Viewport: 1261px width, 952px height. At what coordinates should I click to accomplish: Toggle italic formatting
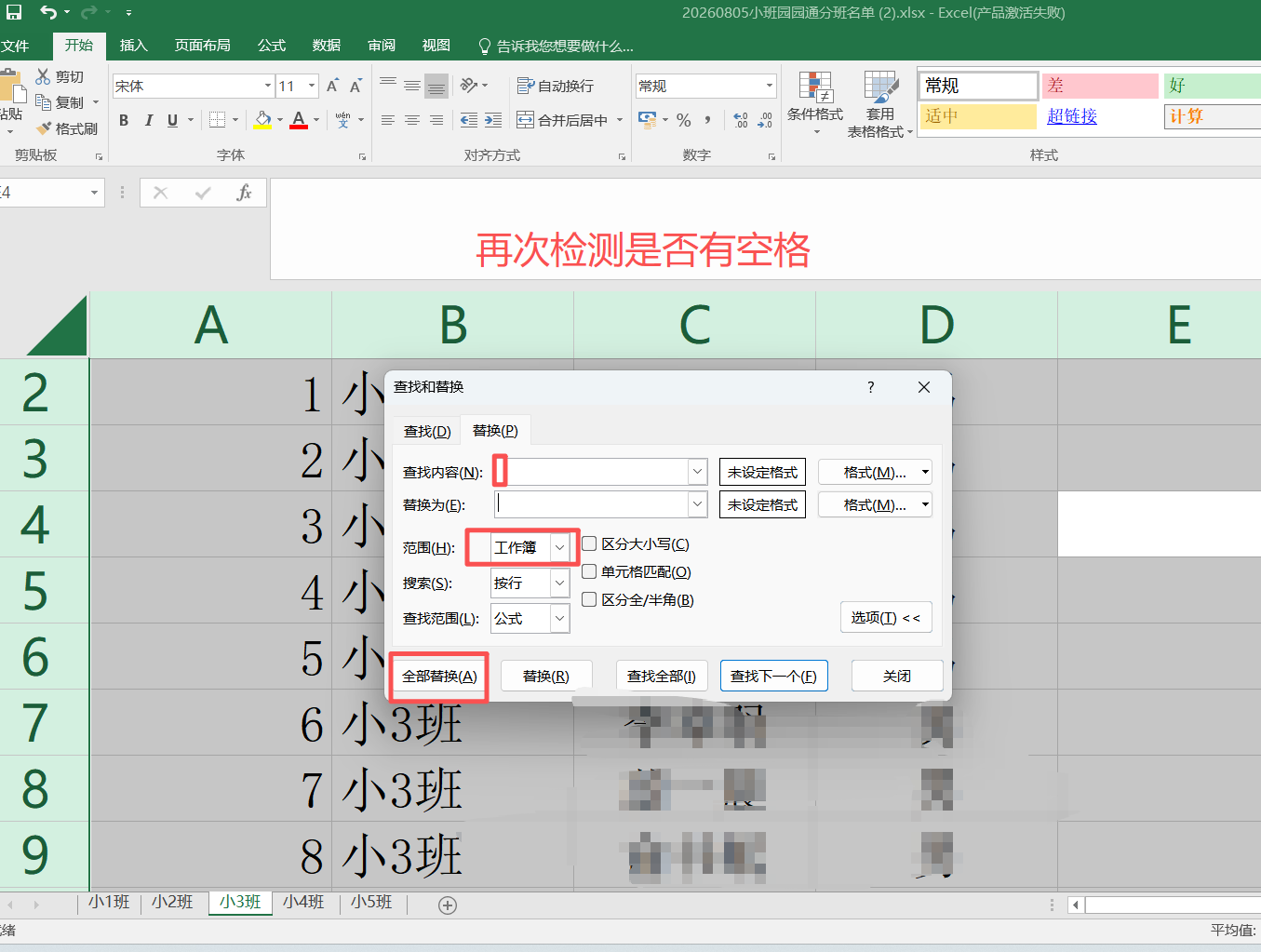tap(148, 120)
